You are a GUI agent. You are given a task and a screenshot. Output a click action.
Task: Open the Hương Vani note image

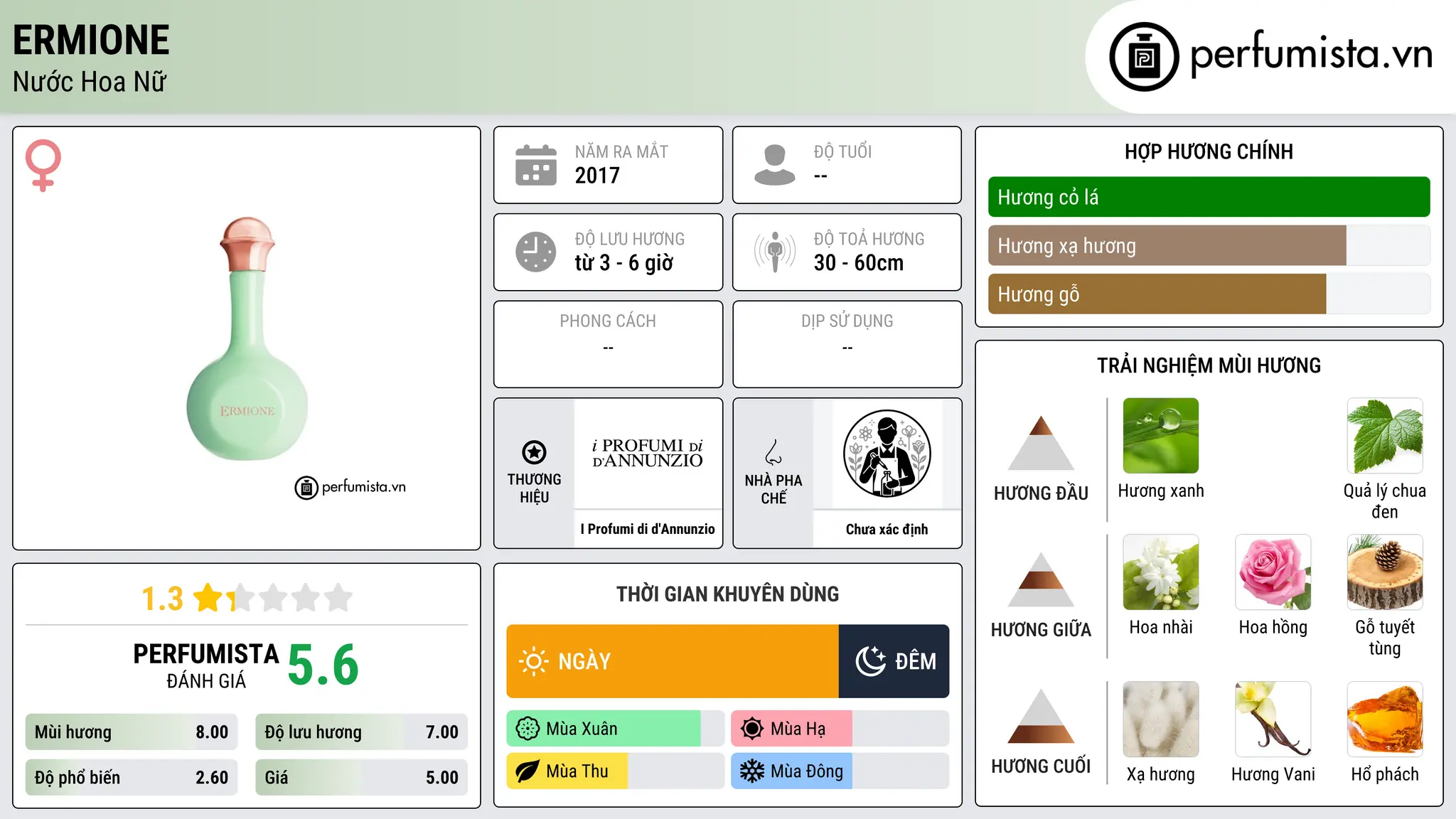(x=1273, y=719)
